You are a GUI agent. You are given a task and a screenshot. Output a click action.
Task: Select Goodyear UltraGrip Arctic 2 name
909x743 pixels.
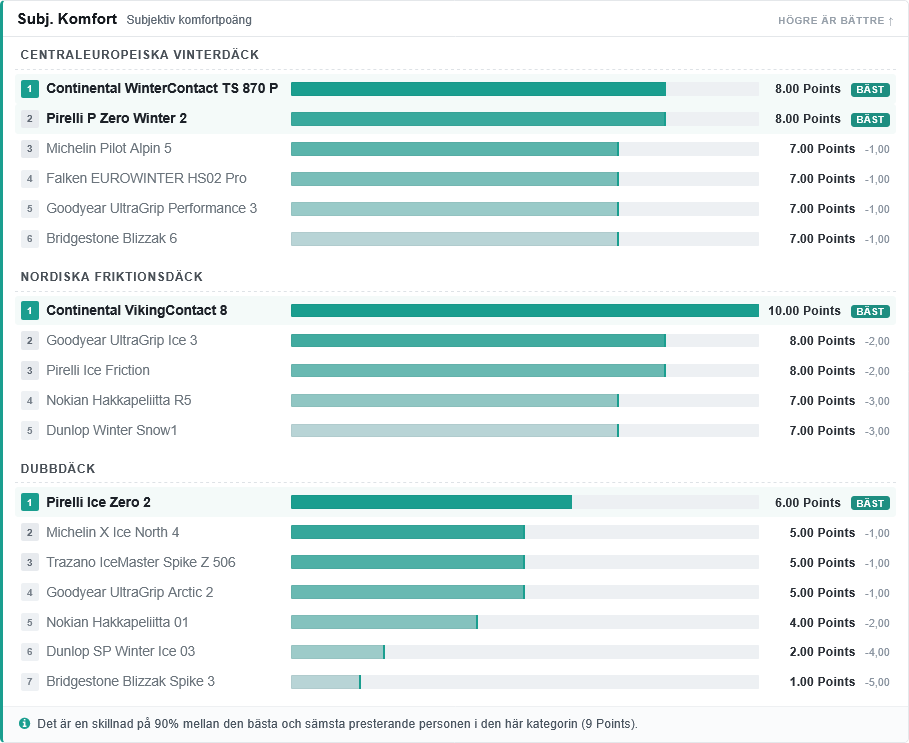[130, 592]
